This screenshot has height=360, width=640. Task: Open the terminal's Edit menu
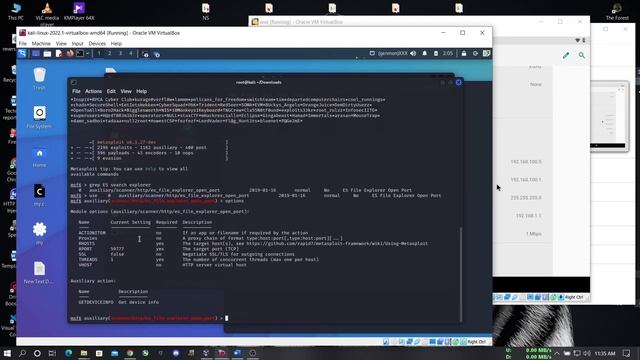pyautogui.click(x=111, y=91)
